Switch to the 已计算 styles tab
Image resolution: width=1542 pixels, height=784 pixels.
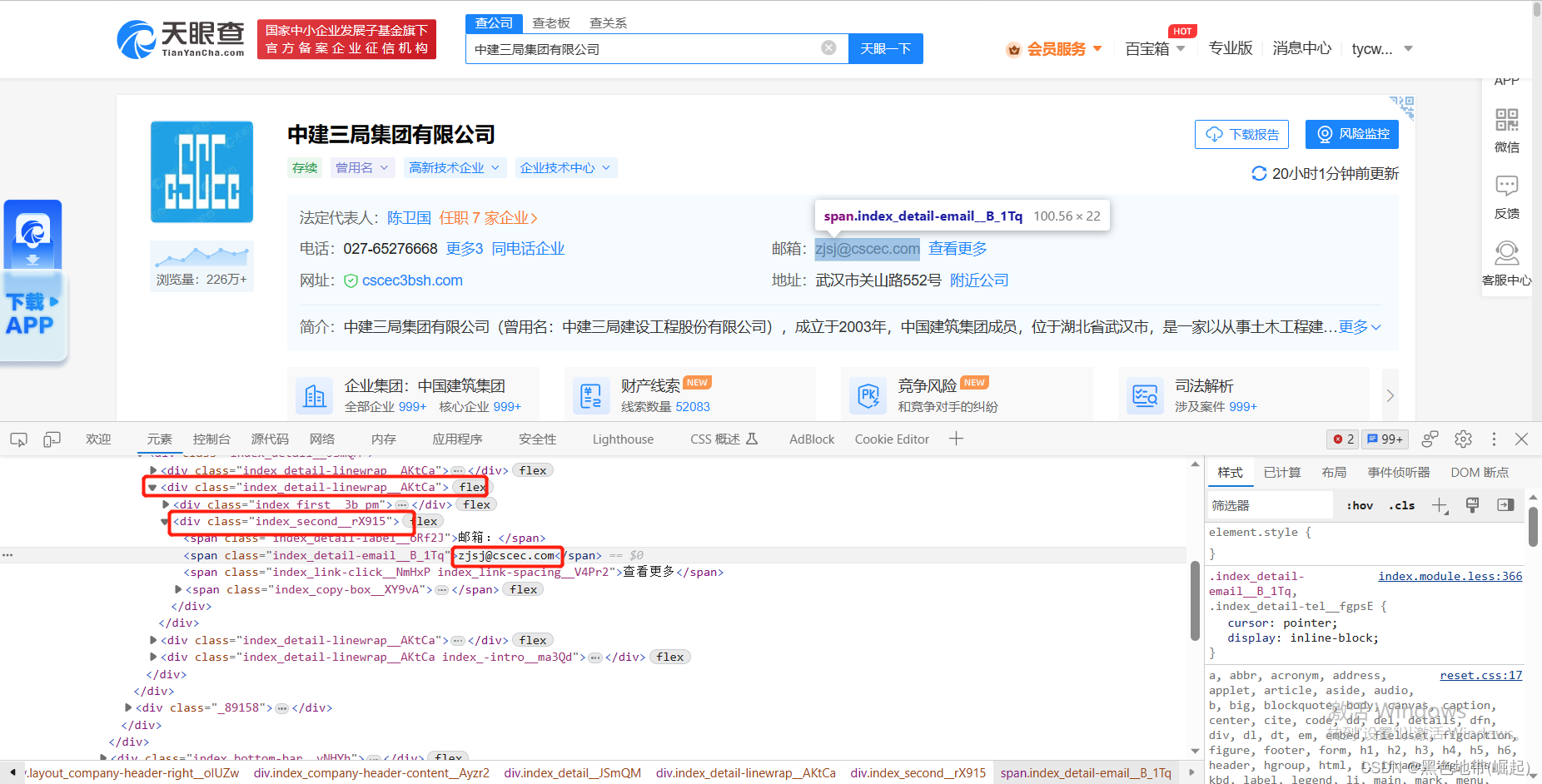[1282, 473]
